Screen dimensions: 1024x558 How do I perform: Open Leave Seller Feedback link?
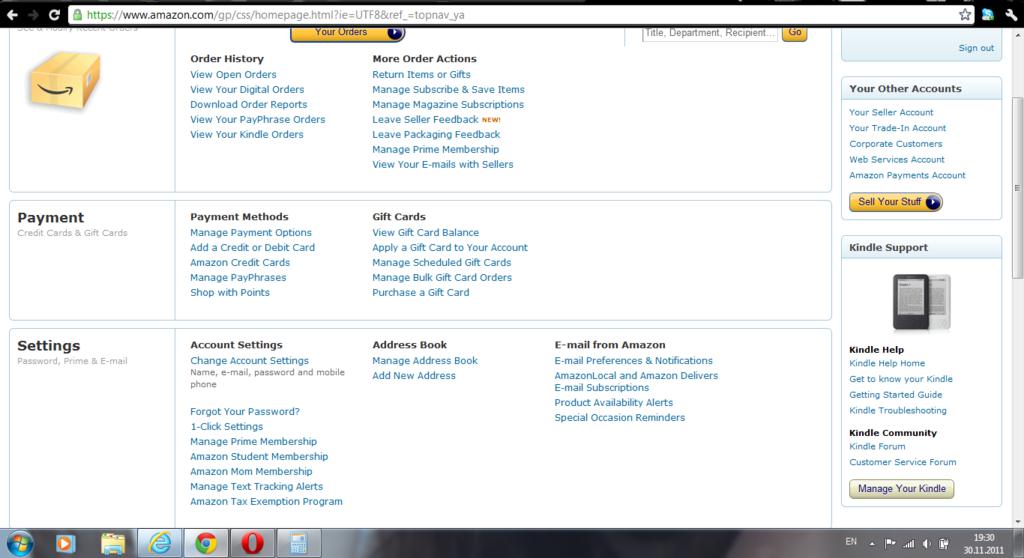point(425,120)
